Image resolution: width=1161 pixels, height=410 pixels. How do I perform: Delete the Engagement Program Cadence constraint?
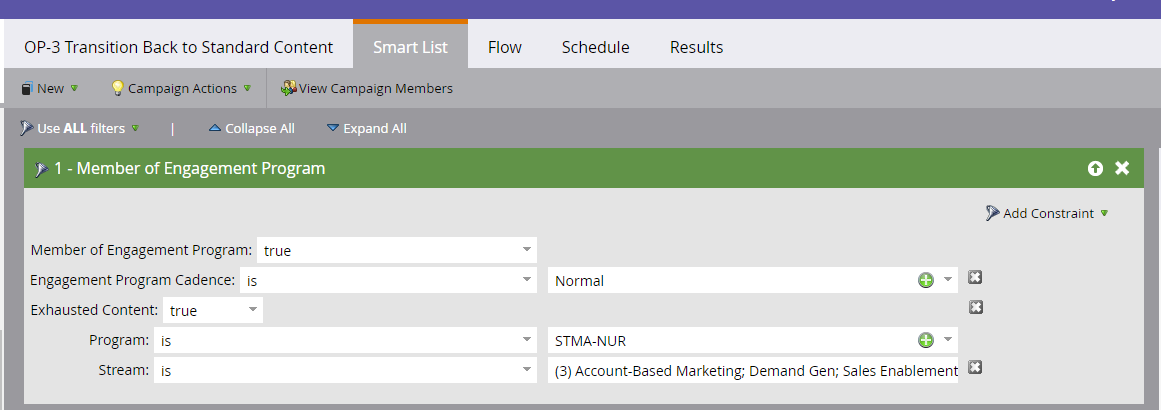pos(976,278)
